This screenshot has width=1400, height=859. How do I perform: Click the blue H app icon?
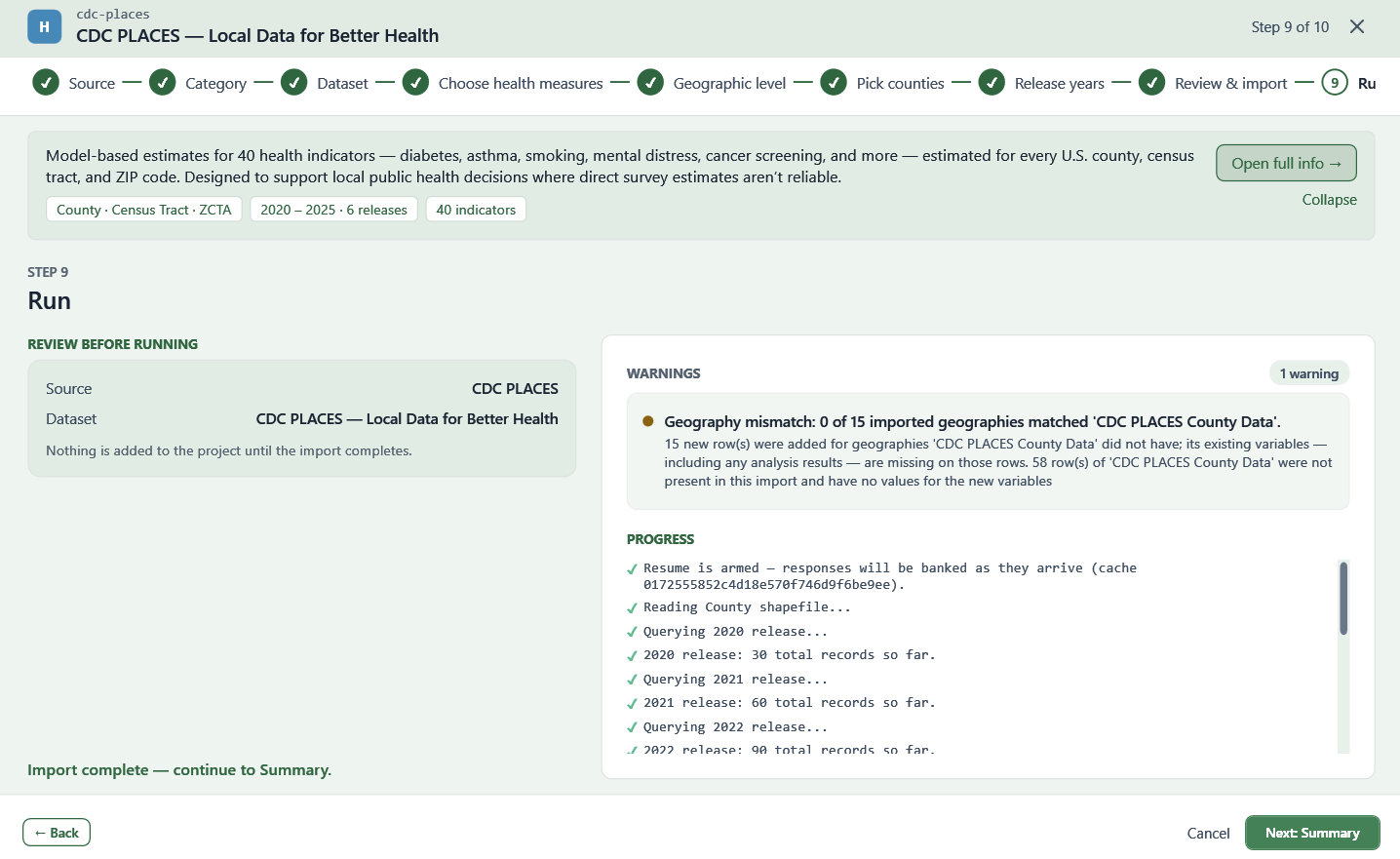click(44, 27)
